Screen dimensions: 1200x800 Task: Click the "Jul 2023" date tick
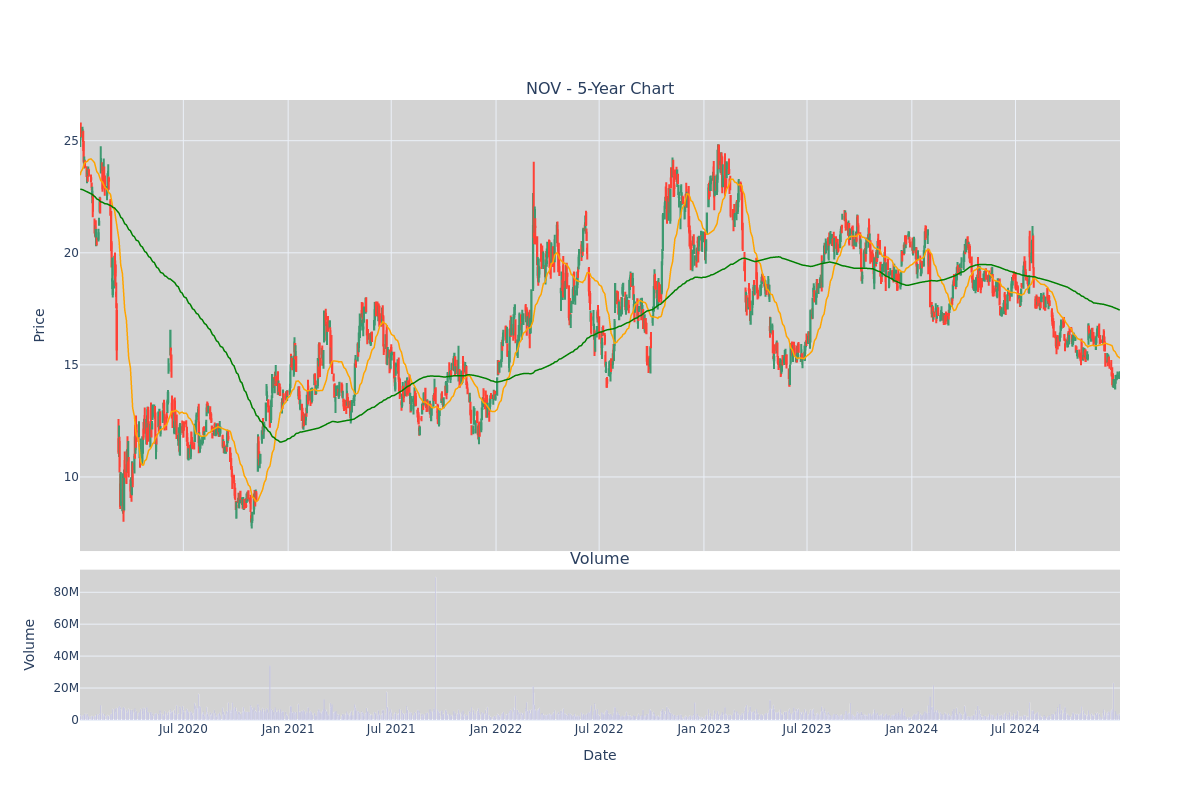click(x=807, y=729)
